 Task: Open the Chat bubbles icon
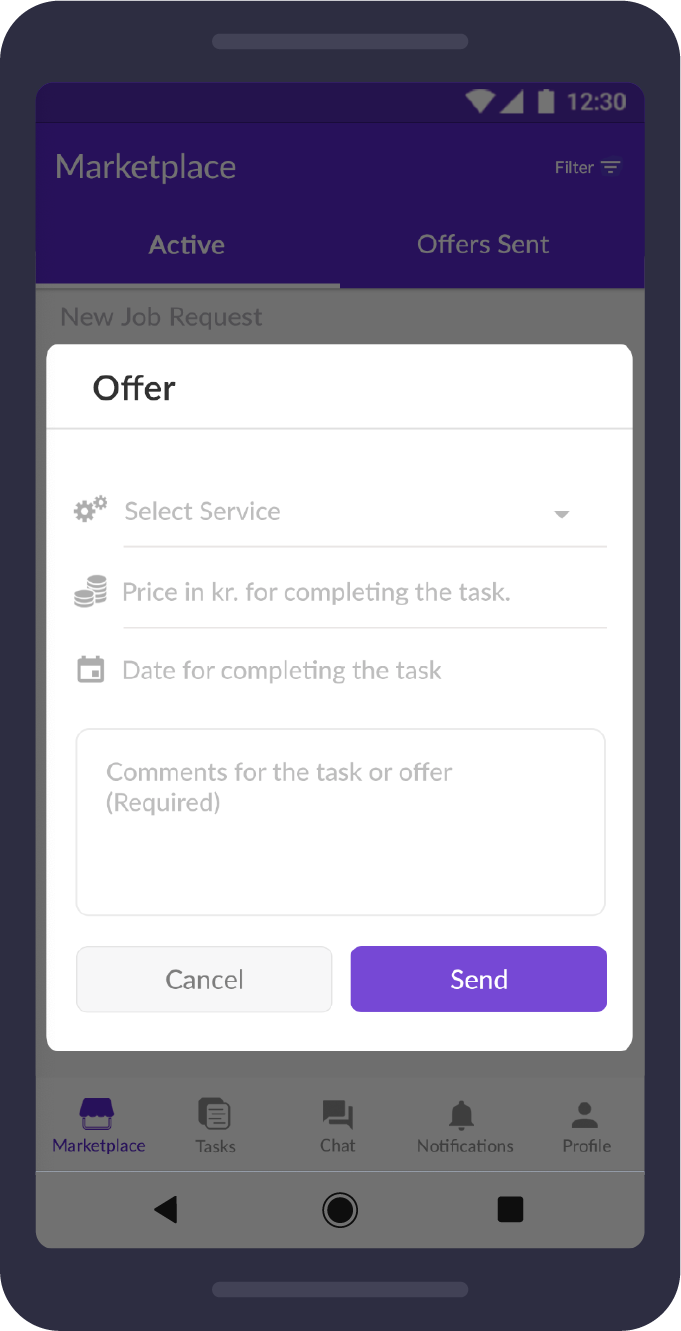338,1115
